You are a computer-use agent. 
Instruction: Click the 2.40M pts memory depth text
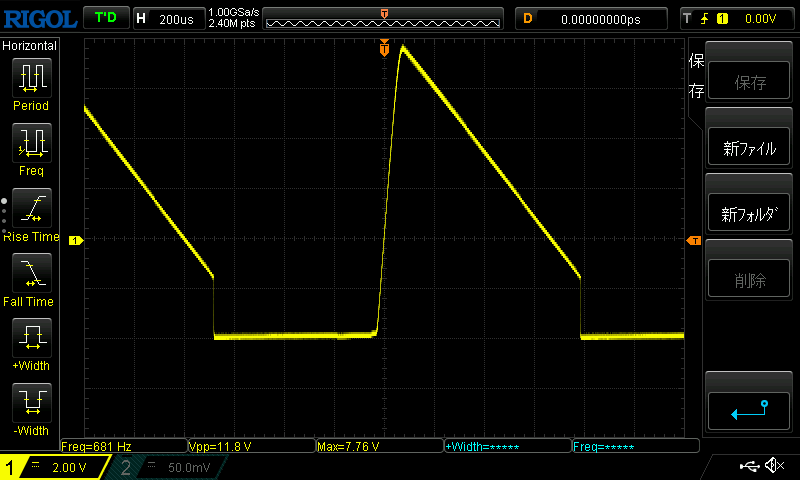pos(232,23)
